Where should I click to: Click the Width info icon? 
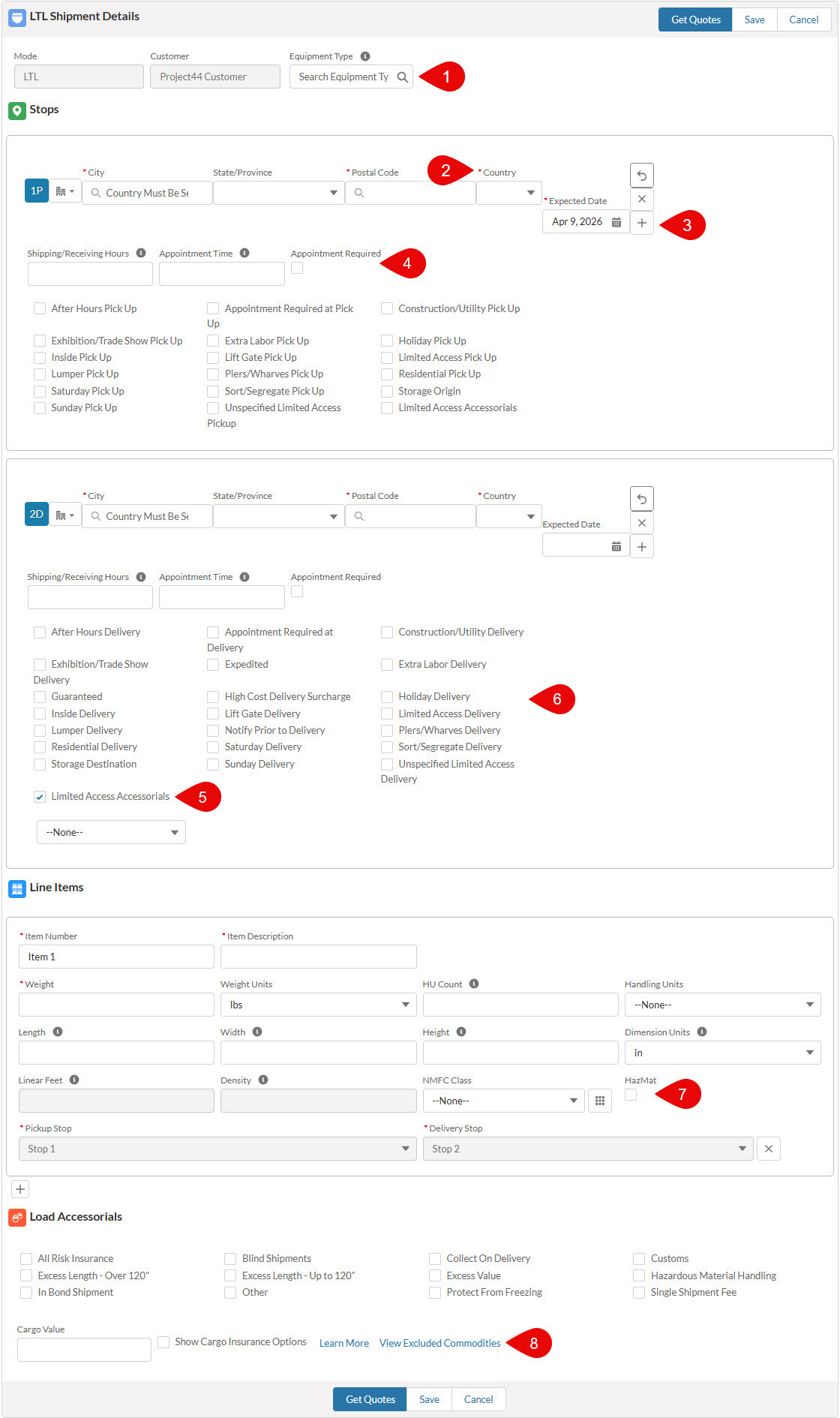coord(257,1032)
